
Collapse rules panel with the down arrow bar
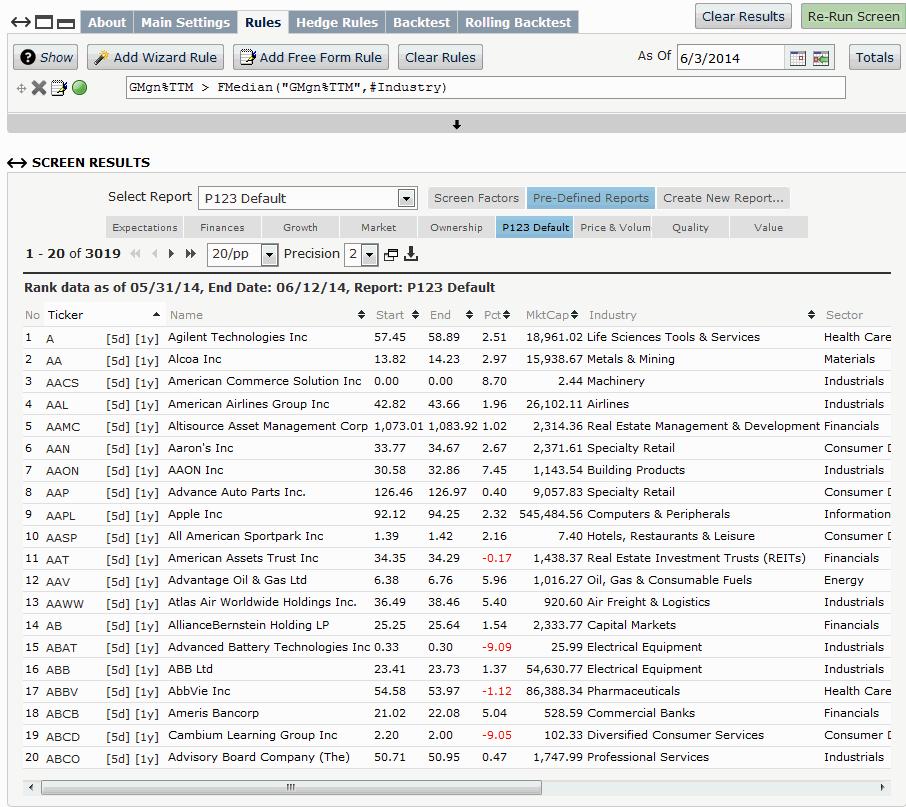click(456, 124)
